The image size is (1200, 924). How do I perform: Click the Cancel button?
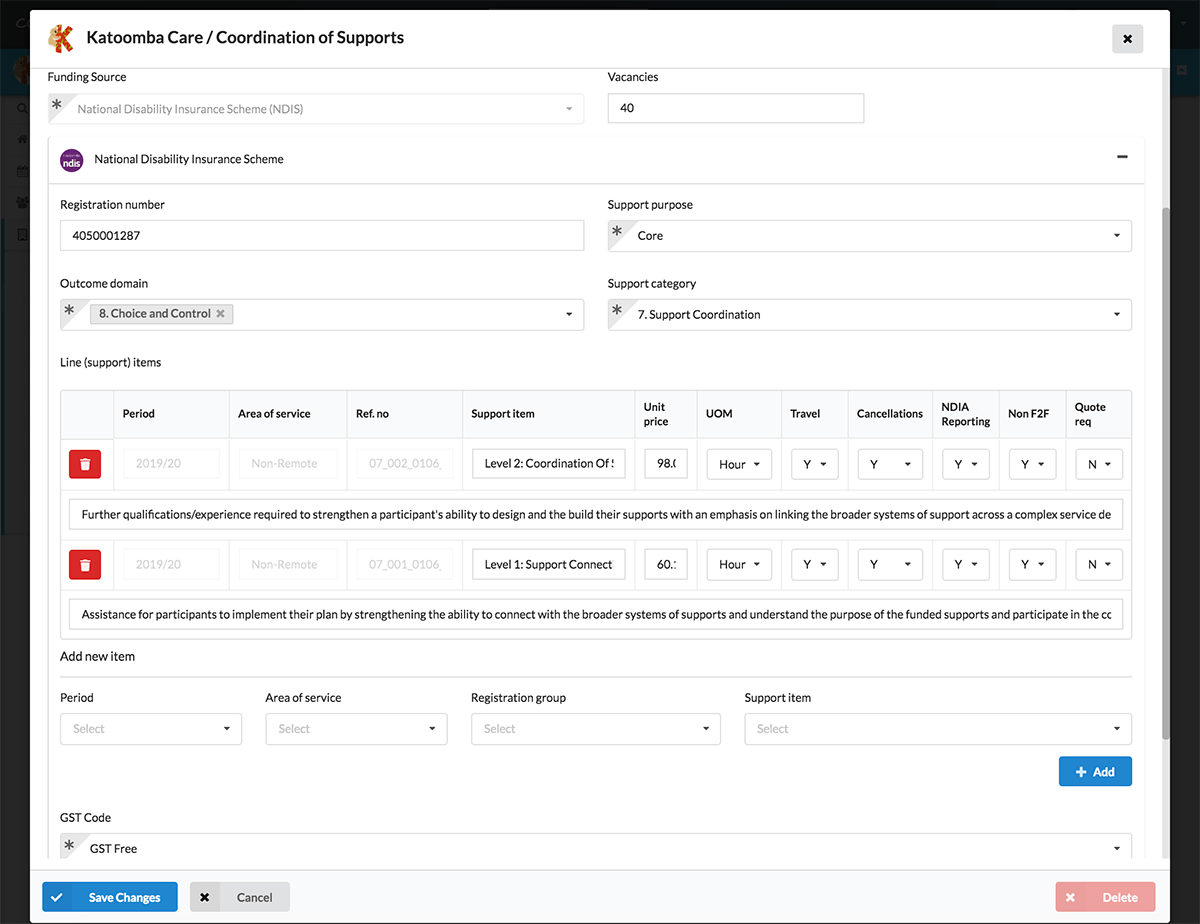(240, 897)
